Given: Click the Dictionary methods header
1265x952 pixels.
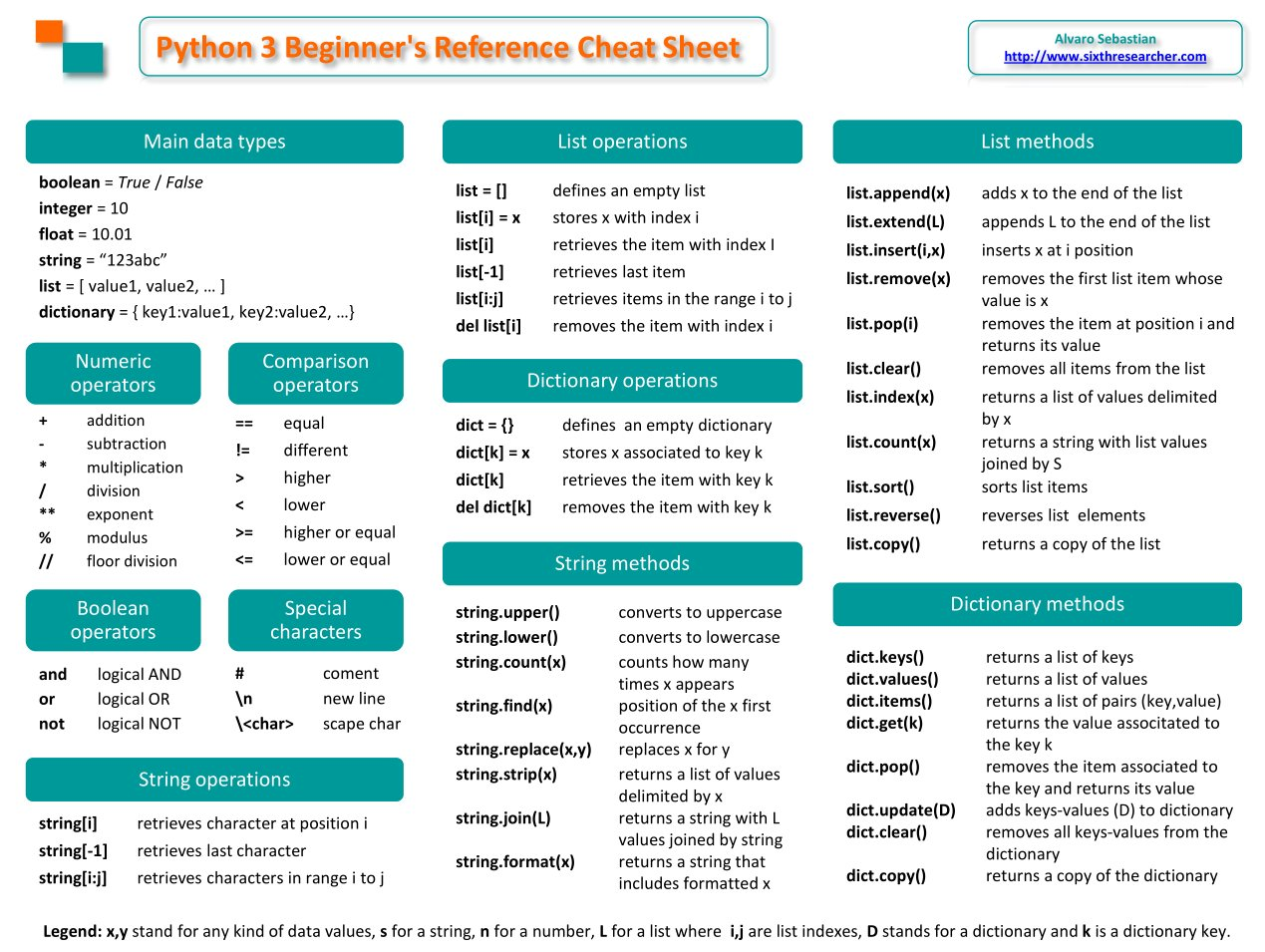Looking at the screenshot, I should click(x=1037, y=604).
